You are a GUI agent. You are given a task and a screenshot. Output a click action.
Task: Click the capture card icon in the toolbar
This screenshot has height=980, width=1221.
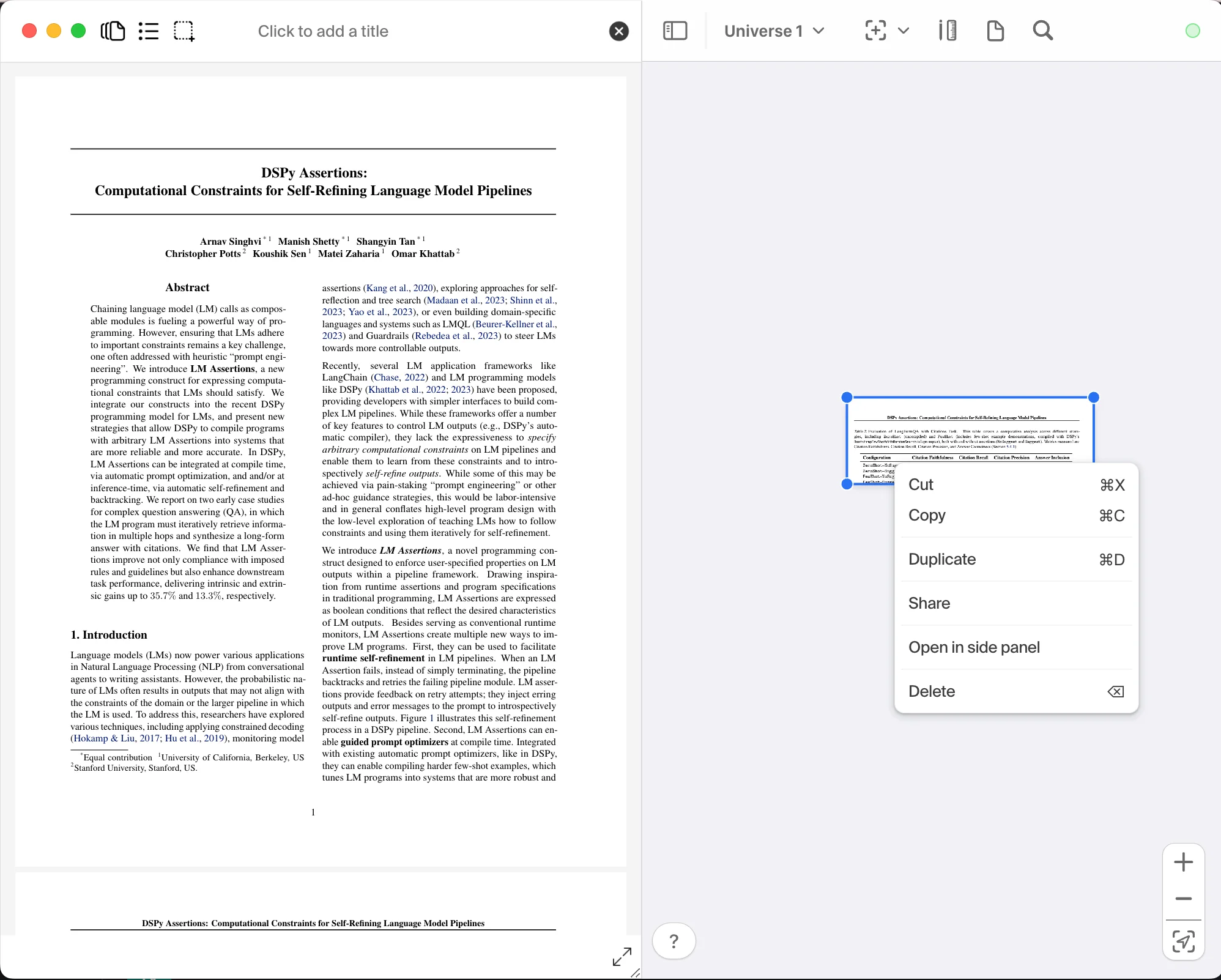click(874, 31)
